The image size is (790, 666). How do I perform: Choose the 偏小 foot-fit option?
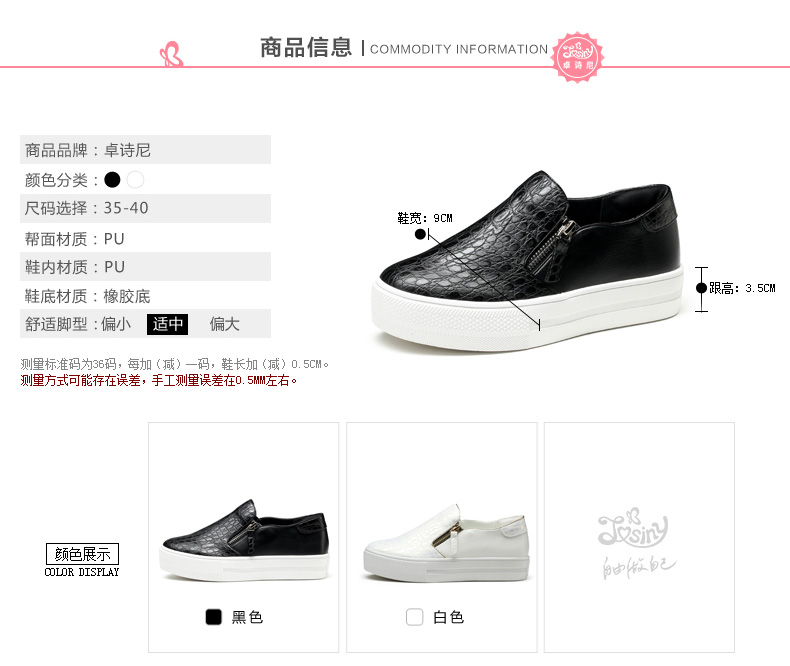(x=116, y=324)
